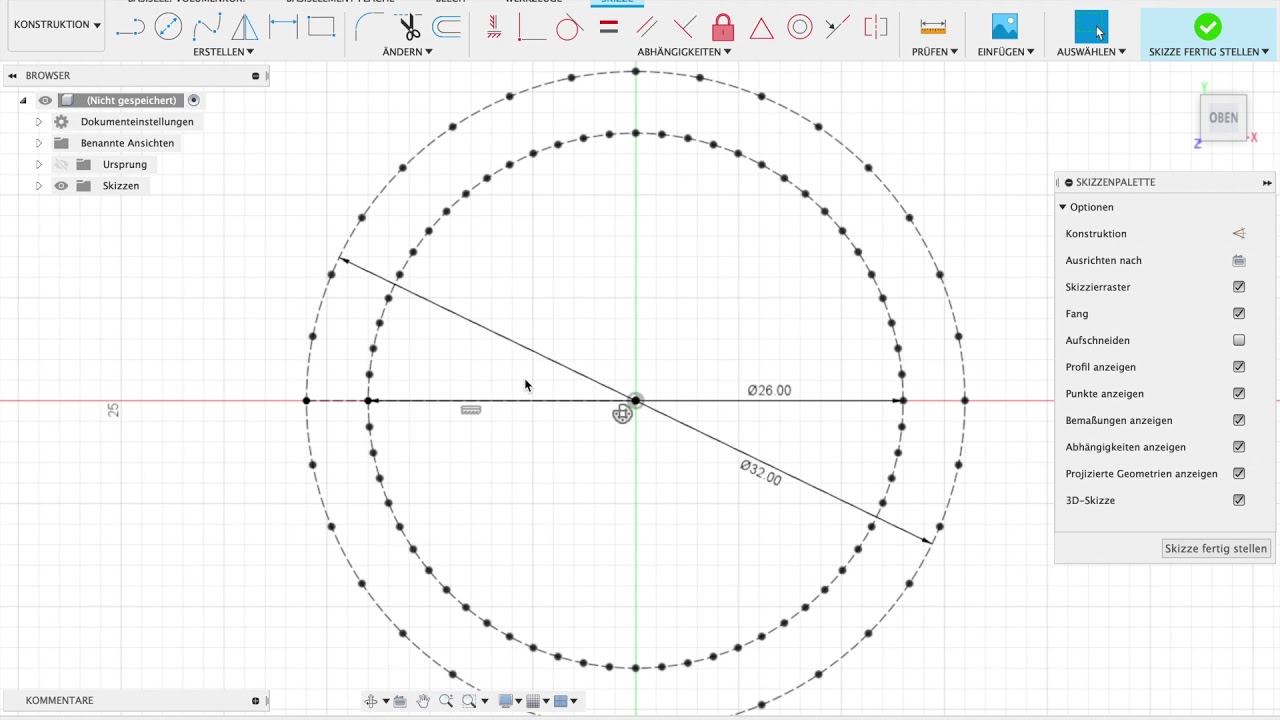Image resolution: width=1280 pixels, height=720 pixels.
Task: Activate the Orbit navigation tool
Action: click(x=371, y=701)
